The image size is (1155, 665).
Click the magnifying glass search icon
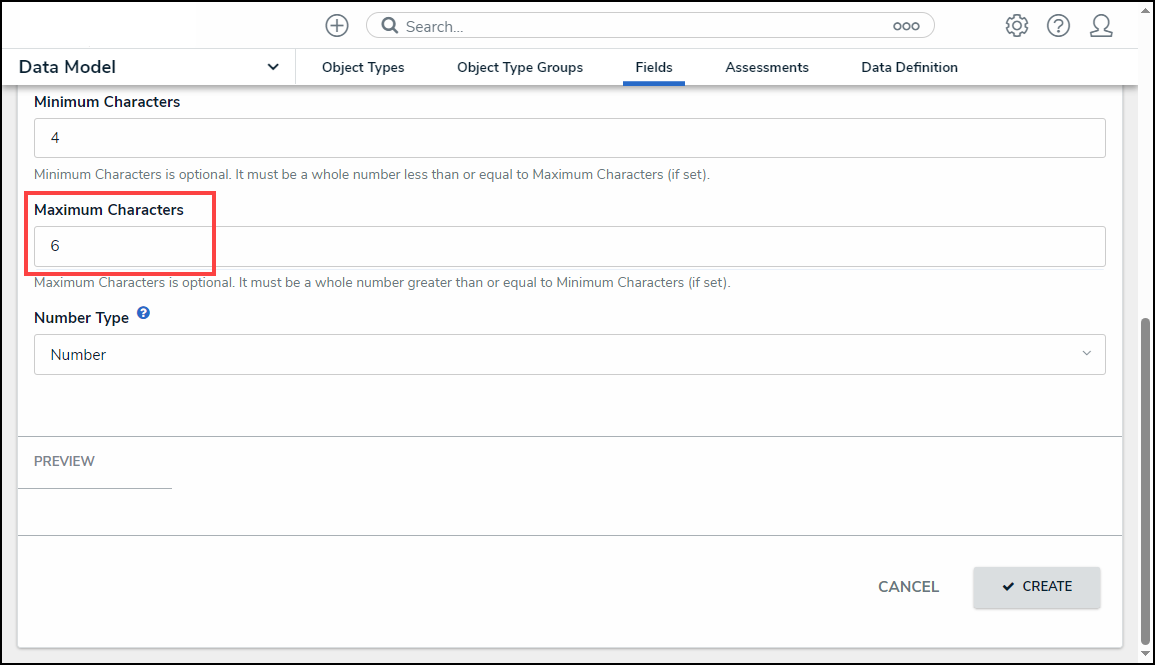click(389, 26)
